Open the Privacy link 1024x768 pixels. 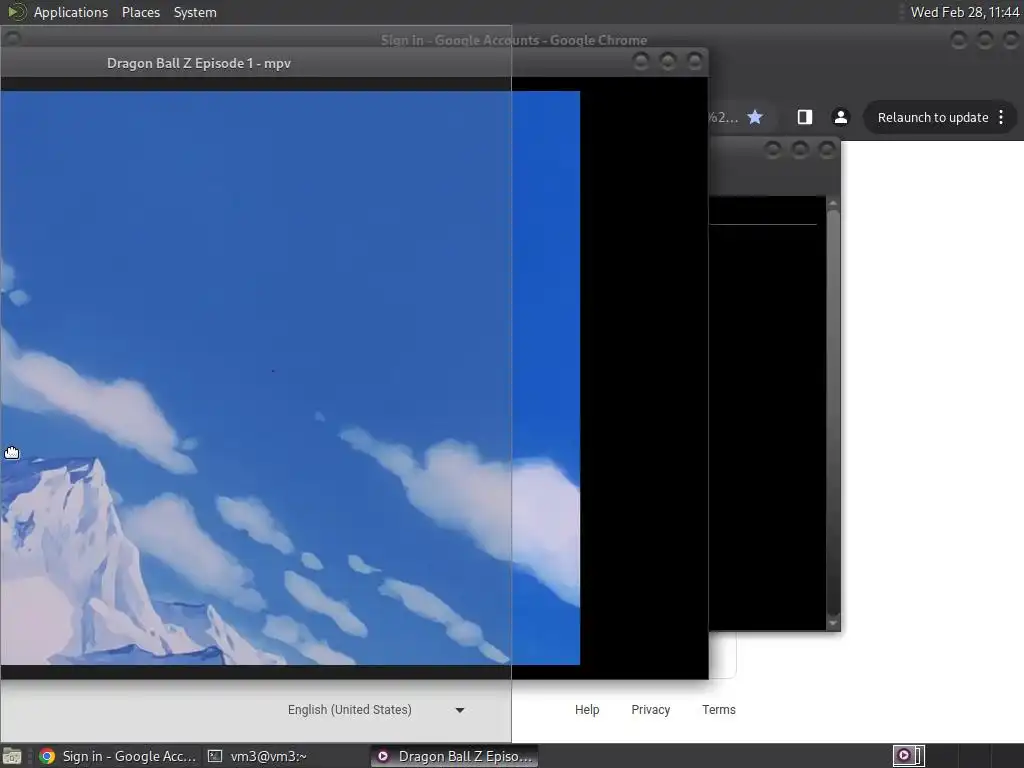(x=650, y=710)
